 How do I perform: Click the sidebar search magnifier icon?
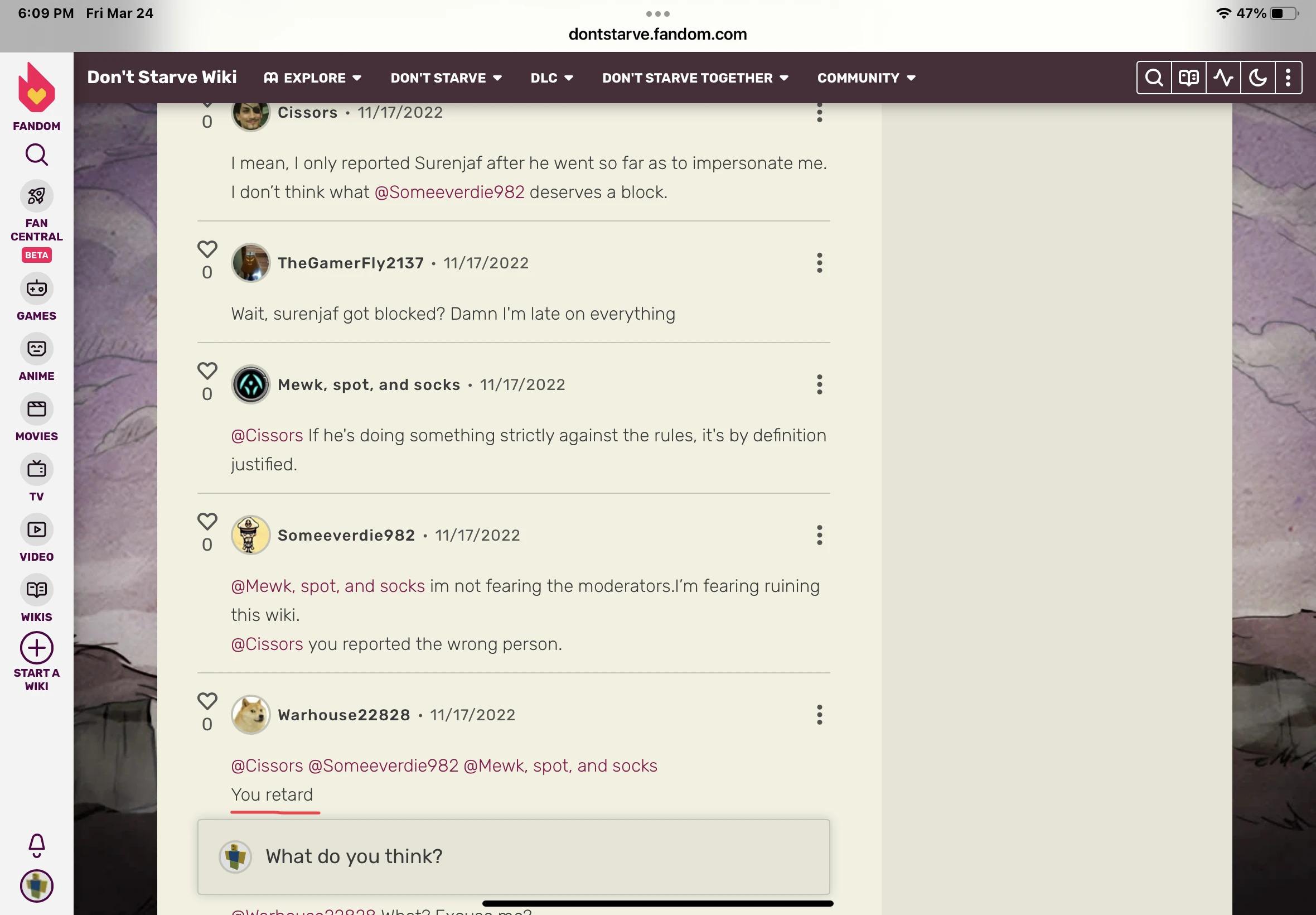36,155
